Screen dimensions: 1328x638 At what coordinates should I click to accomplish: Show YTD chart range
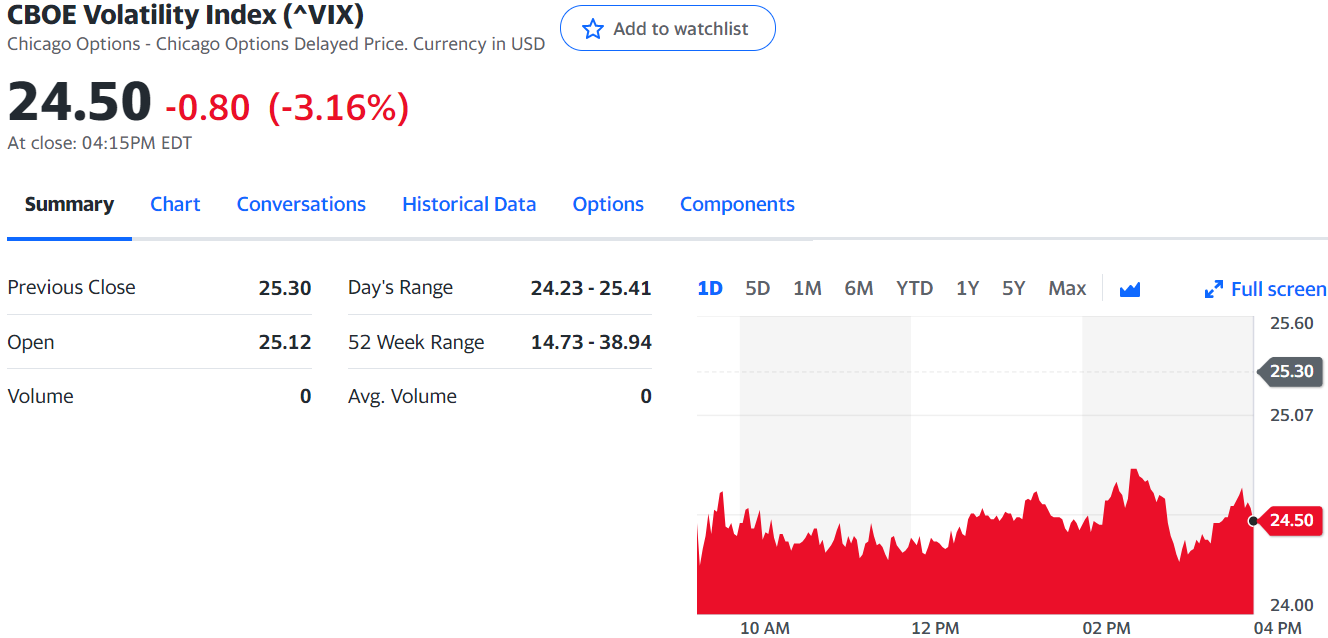(x=914, y=288)
